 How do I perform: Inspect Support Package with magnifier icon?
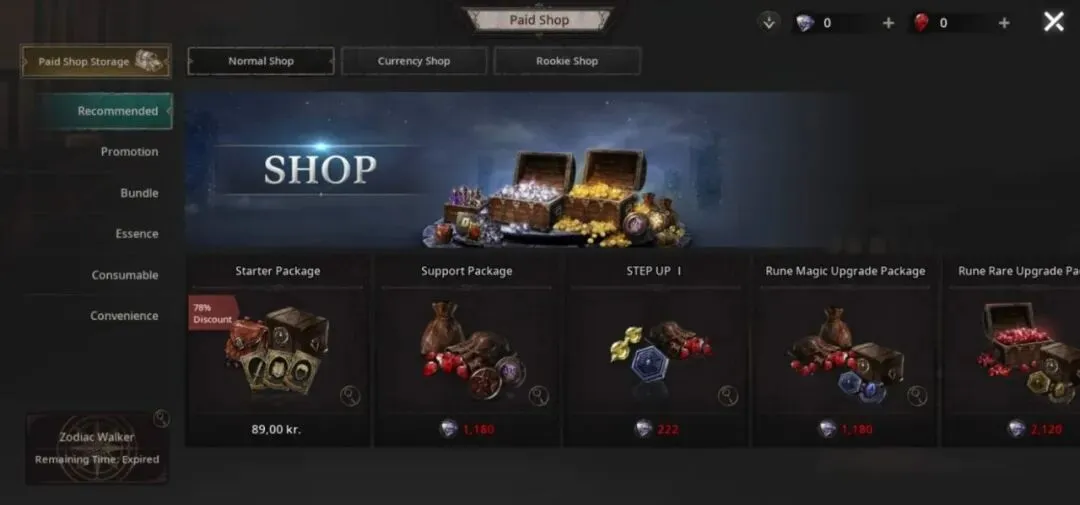[x=539, y=395]
